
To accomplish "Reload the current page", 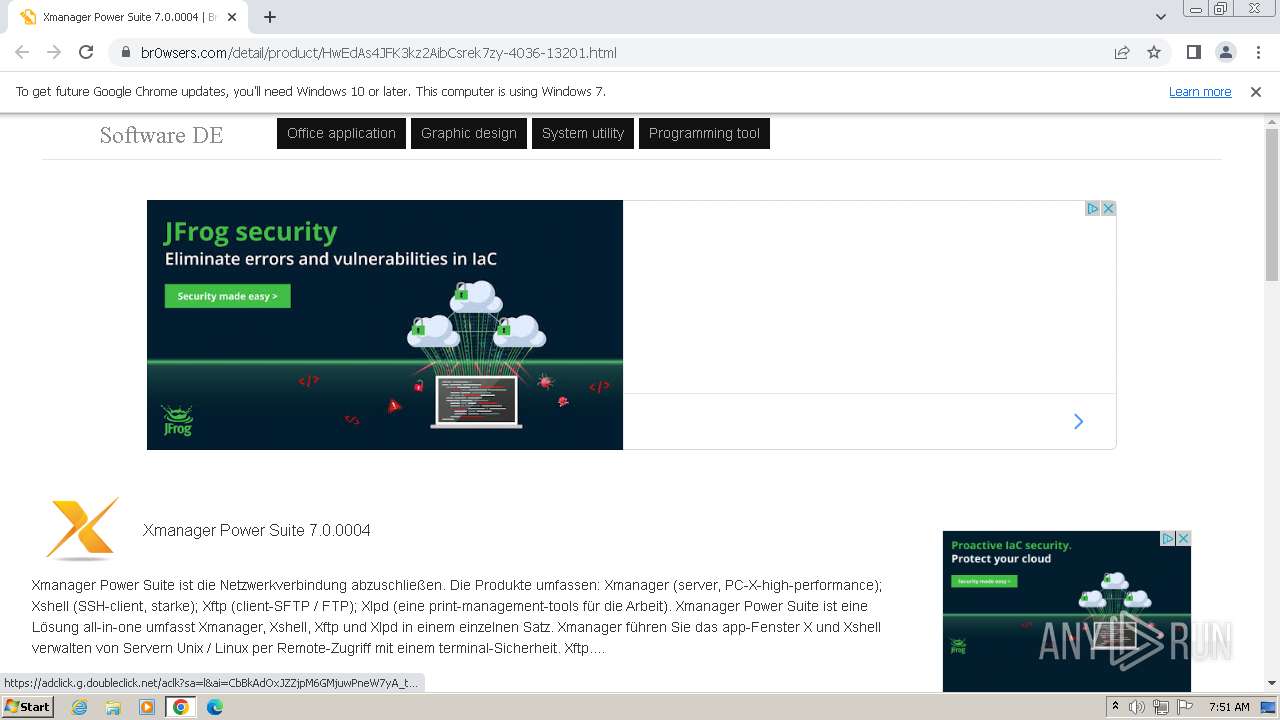I will [x=86, y=52].
